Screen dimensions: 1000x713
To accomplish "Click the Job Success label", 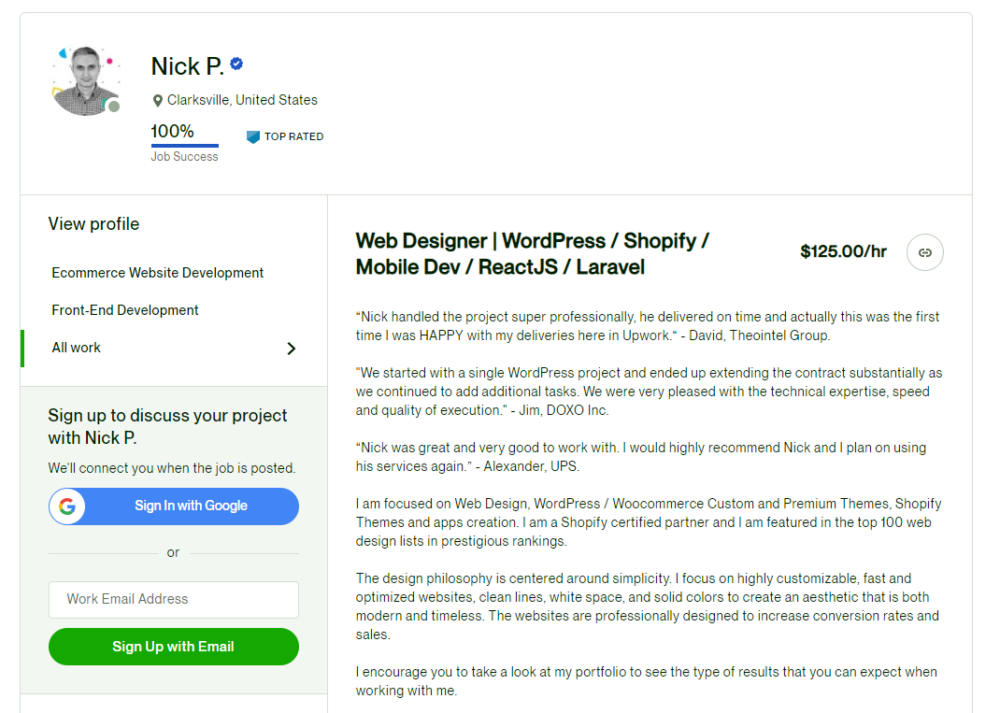I will click(x=184, y=157).
